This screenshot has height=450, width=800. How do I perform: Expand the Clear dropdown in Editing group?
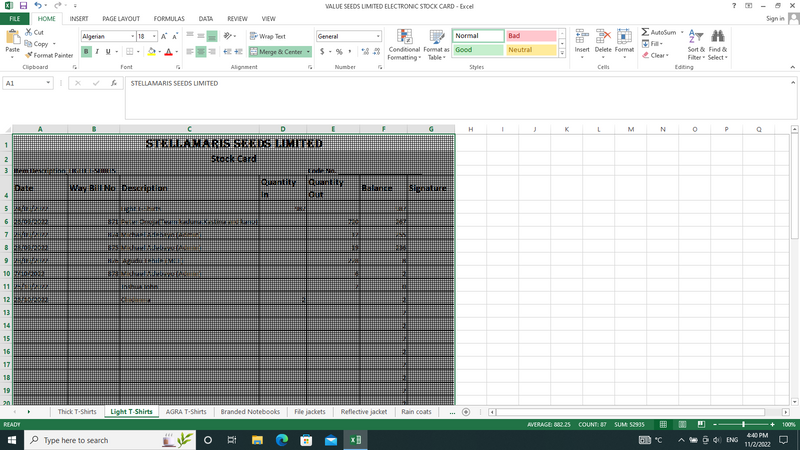coord(667,55)
